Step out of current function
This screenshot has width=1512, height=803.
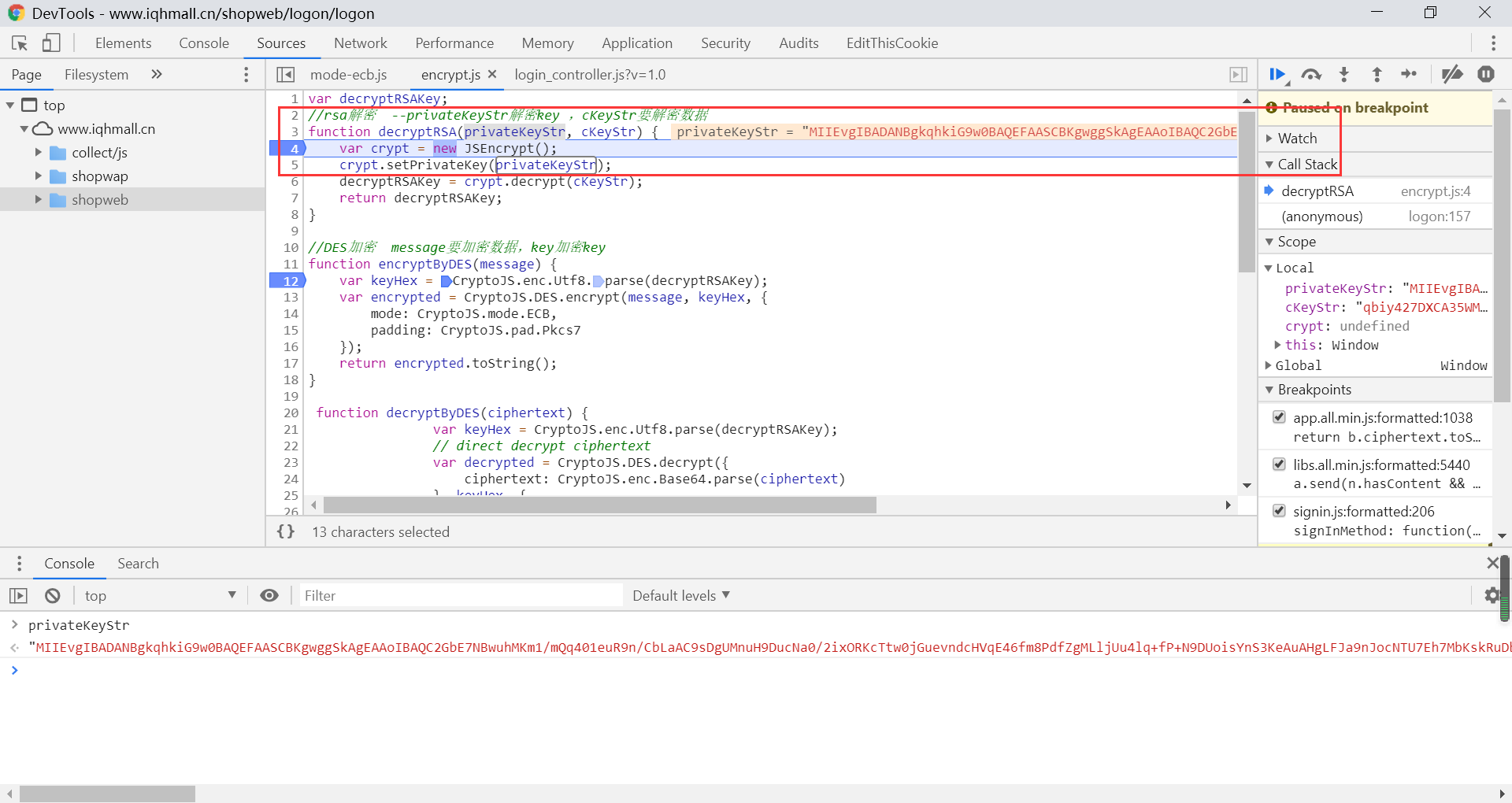[1377, 74]
